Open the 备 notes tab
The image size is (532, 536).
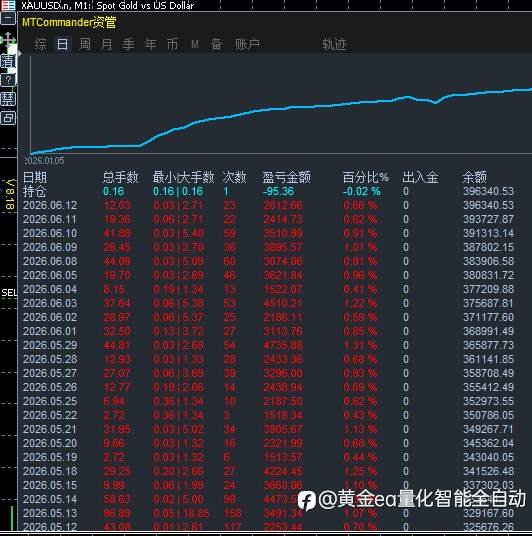coord(216,44)
